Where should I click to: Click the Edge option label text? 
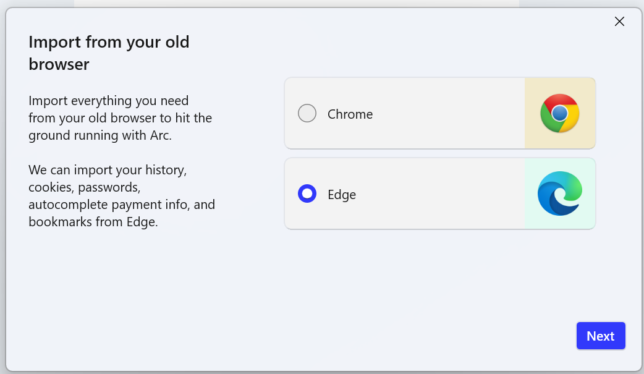click(342, 195)
